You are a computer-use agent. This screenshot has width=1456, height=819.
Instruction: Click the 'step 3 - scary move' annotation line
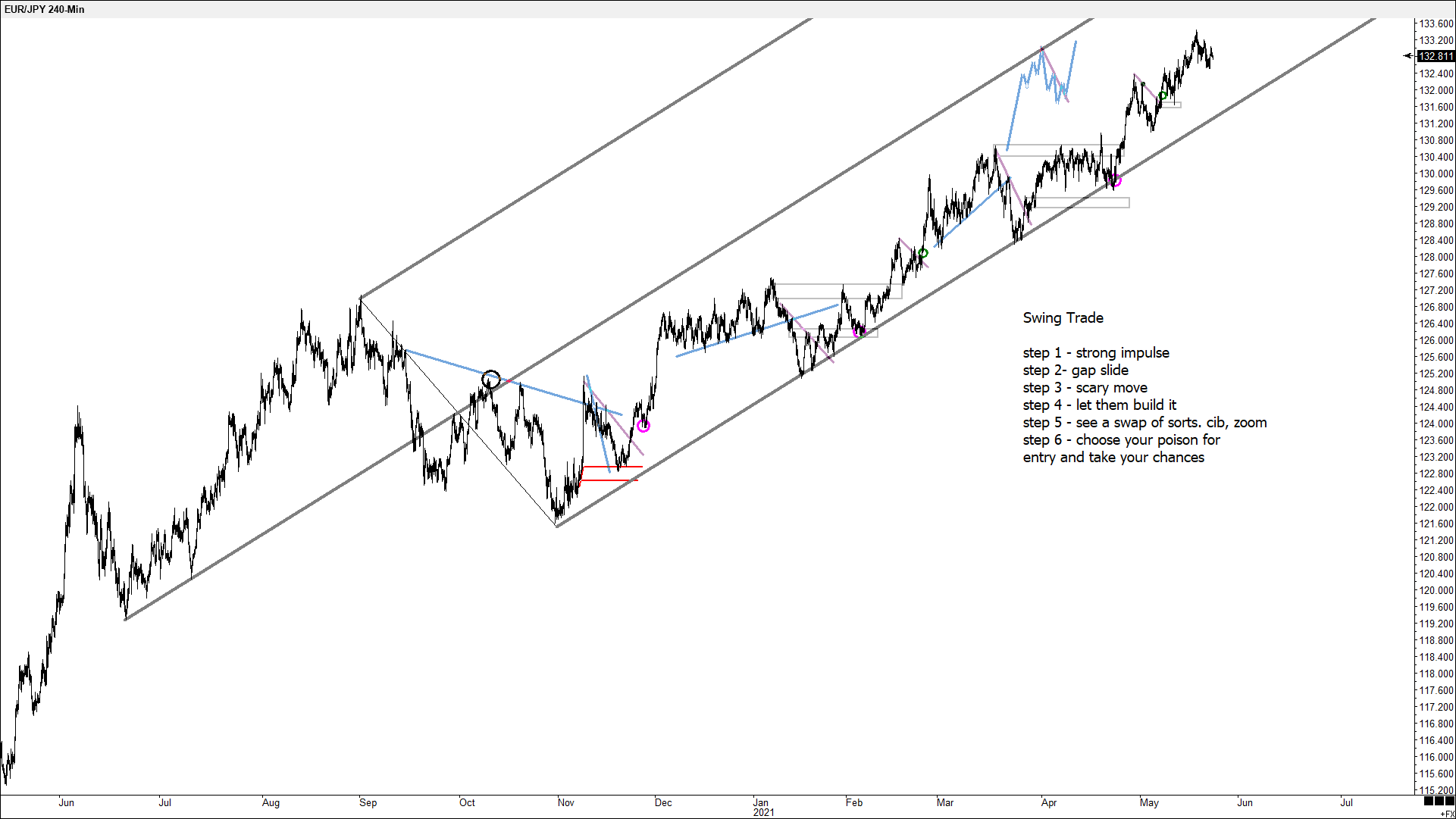1085,388
